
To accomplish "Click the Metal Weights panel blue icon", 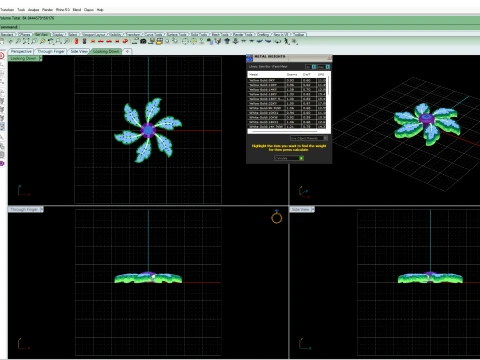I will coord(249,58).
